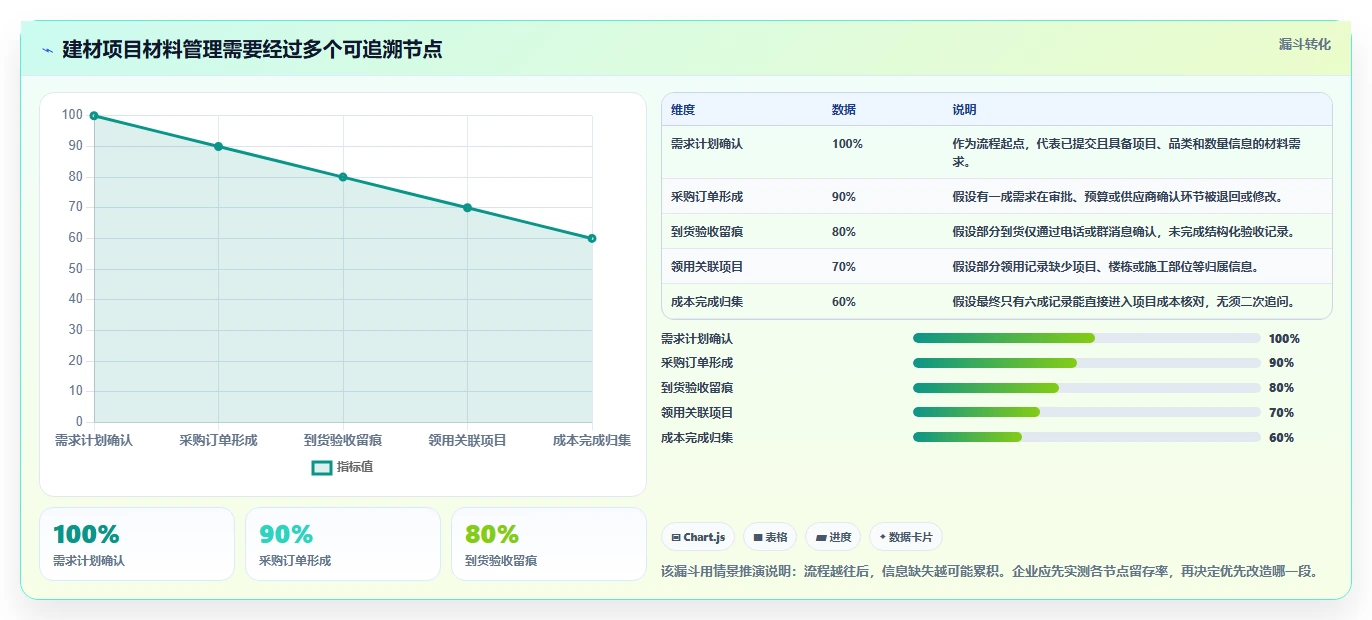Screen dimensions: 1372x620
Task: Click the page title 建材项目材料管理需要经过多个可追溯节点
Action: (252, 49)
